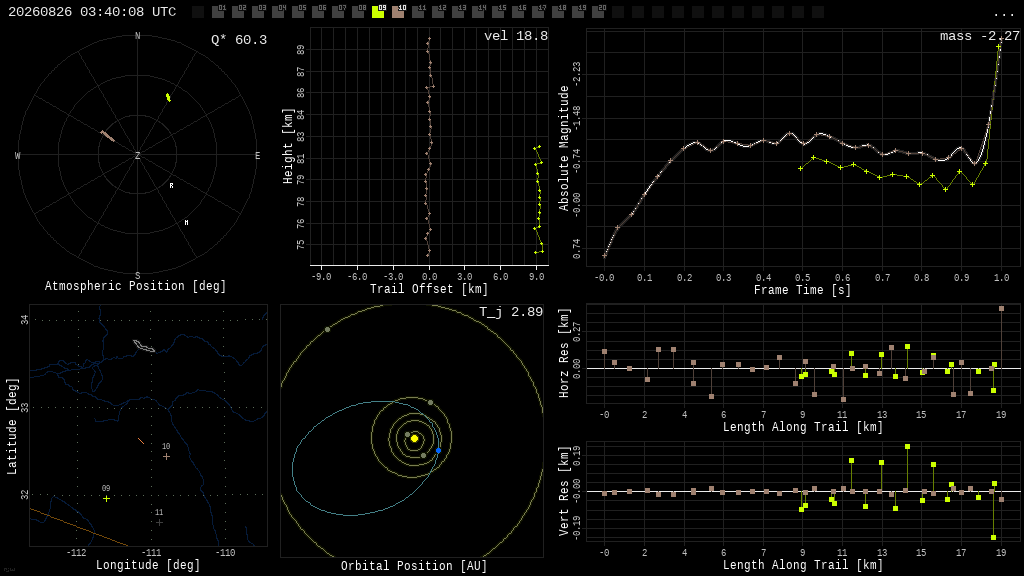The image size is (1024, 576).
Task: Click the blue Earth dot on orbit
Action: pyautogui.click(x=438, y=451)
